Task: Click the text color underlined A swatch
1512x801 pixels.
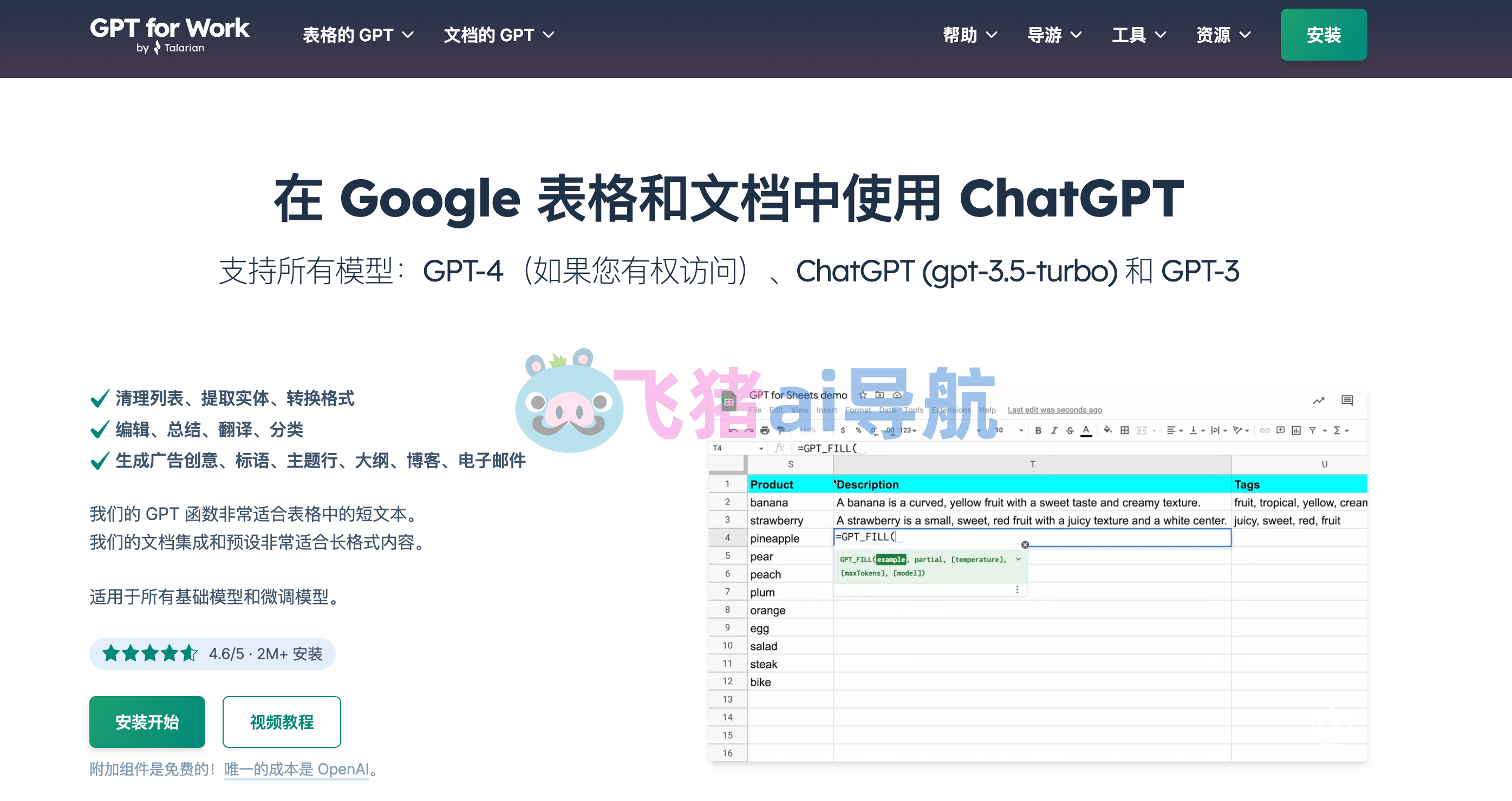Action: (x=1086, y=430)
